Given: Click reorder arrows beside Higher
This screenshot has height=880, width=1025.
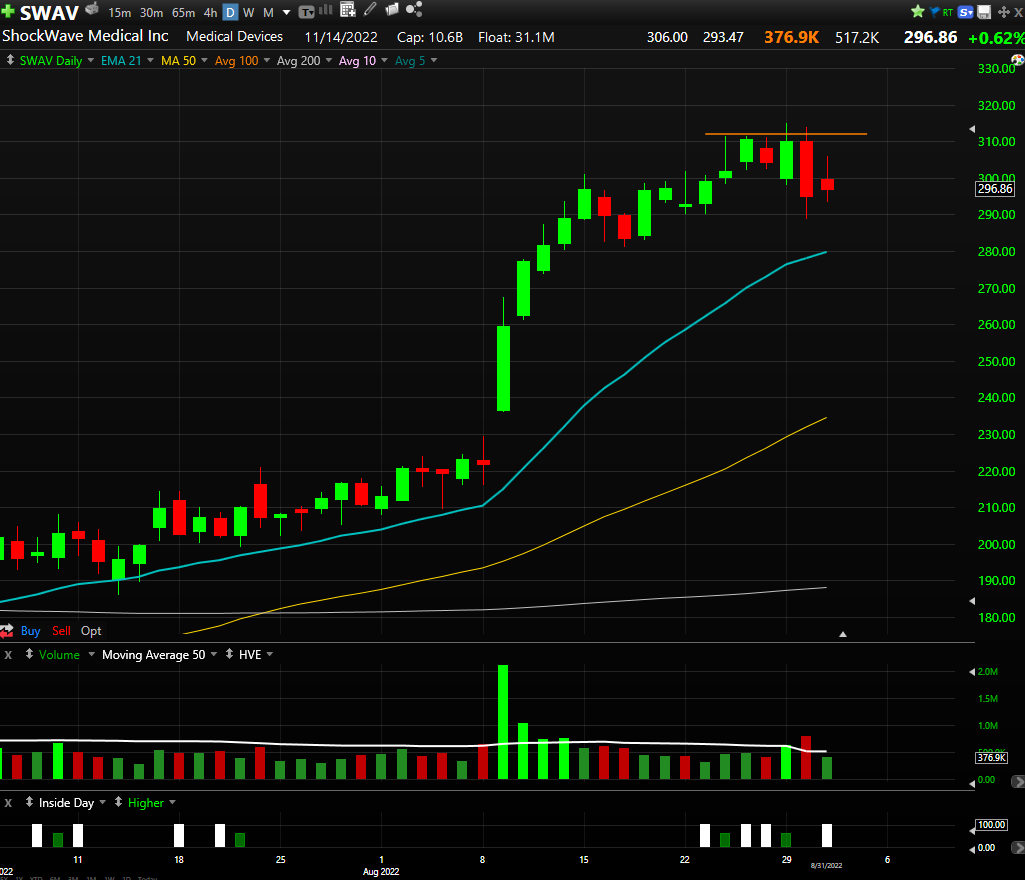Looking at the screenshot, I should tap(118, 802).
